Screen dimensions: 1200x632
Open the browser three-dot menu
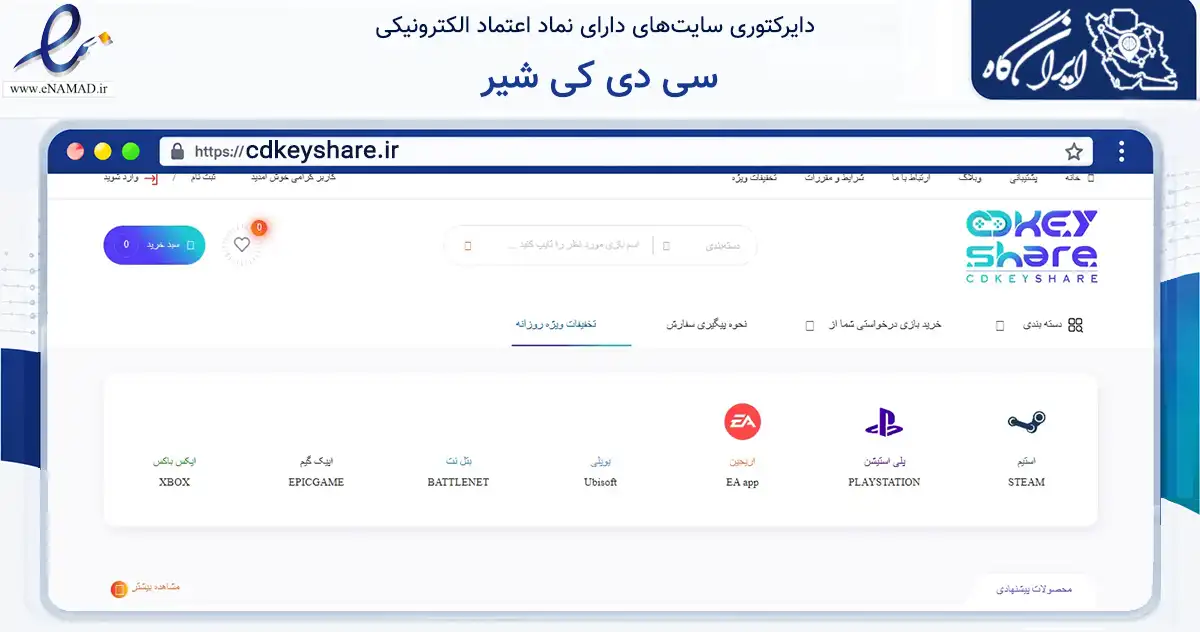click(1122, 152)
